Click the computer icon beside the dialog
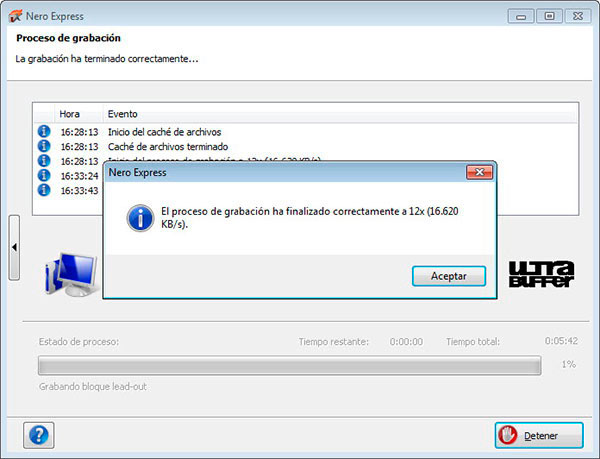The image size is (600, 459). pyautogui.click(x=71, y=274)
